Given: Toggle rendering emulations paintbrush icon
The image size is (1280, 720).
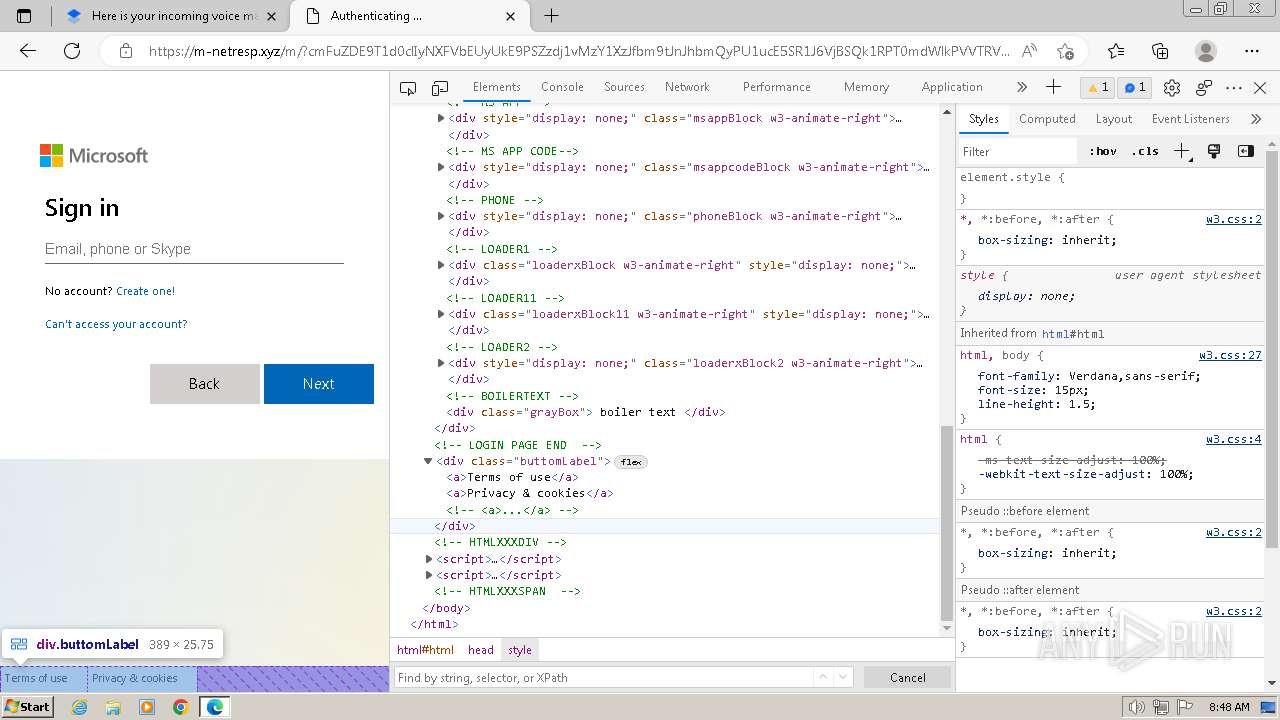Looking at the screenshot, I should click(1214, 151).
